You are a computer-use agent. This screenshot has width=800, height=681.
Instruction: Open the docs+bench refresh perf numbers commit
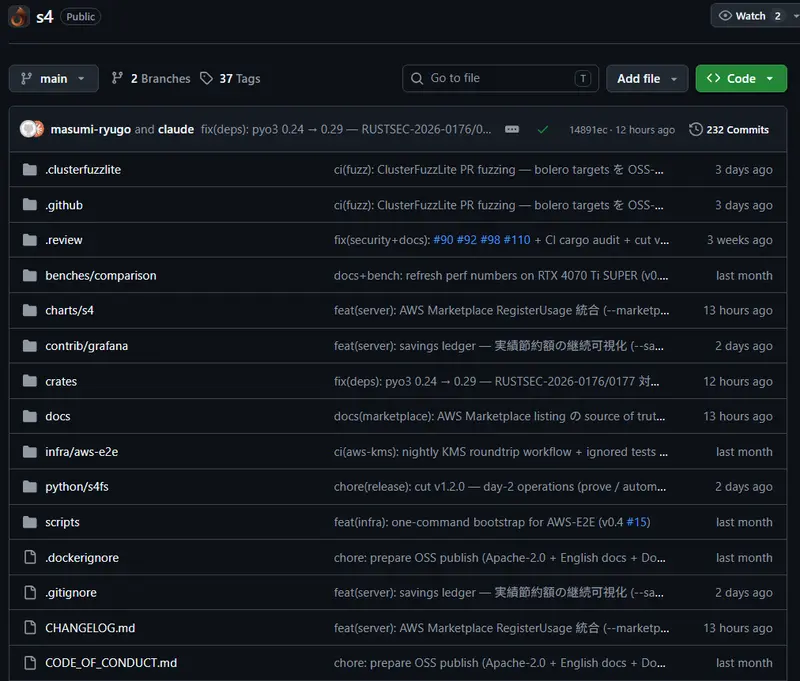coord(501,275)
